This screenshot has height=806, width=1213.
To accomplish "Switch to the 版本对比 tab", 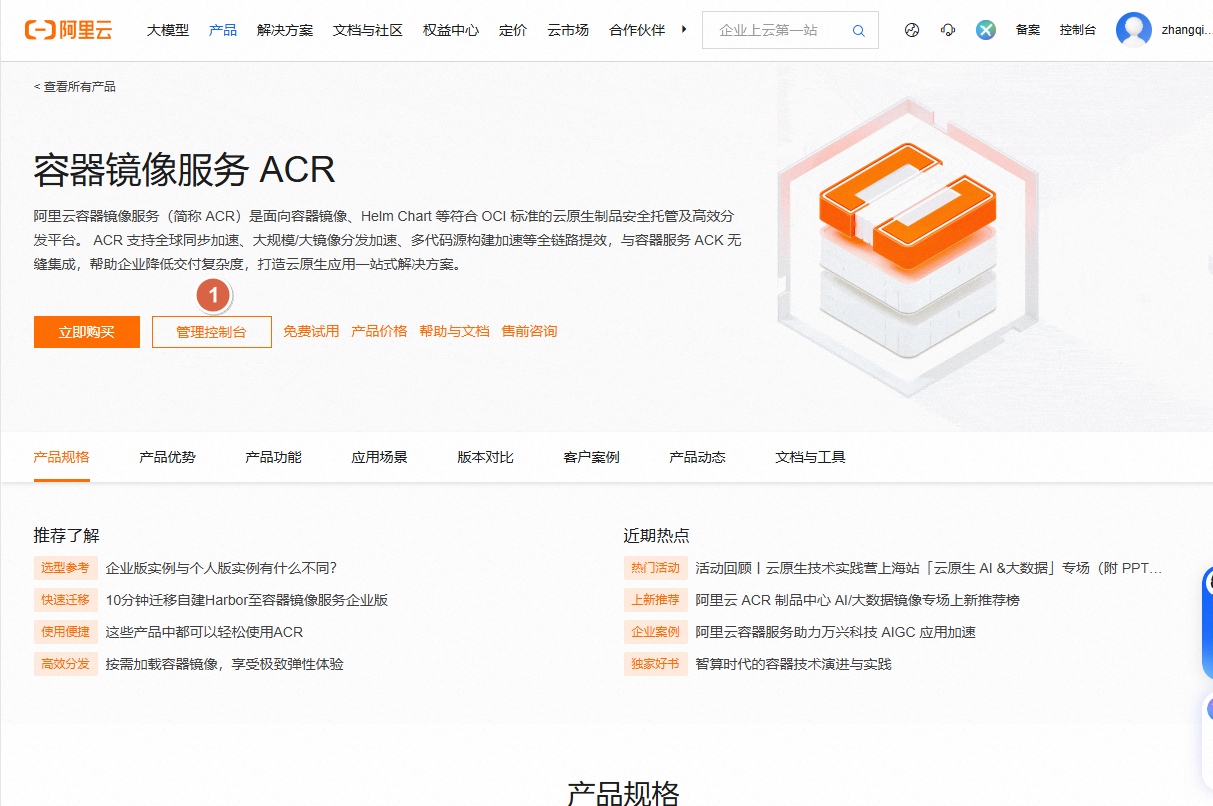I will pyautogui.click(x=486, y=458).
